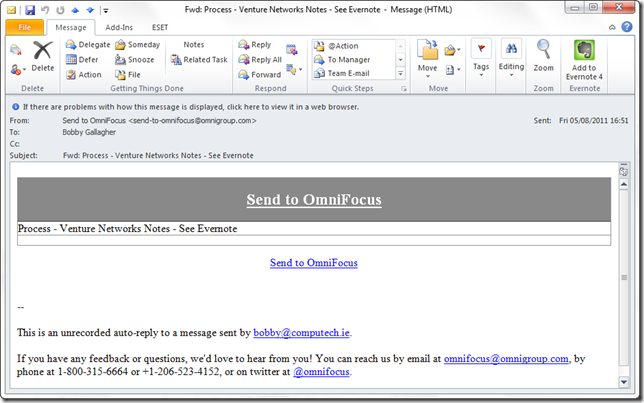Open the Quick Steps dialog launcher
This screenshot has height=403, width=644.
point(404,89)
